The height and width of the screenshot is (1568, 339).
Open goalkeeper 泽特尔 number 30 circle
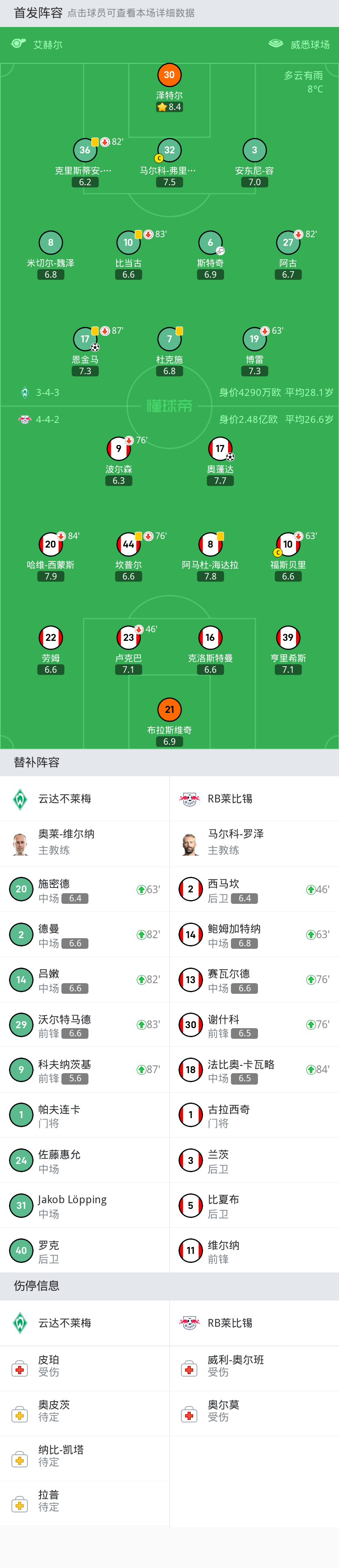[x=169, y=75]
